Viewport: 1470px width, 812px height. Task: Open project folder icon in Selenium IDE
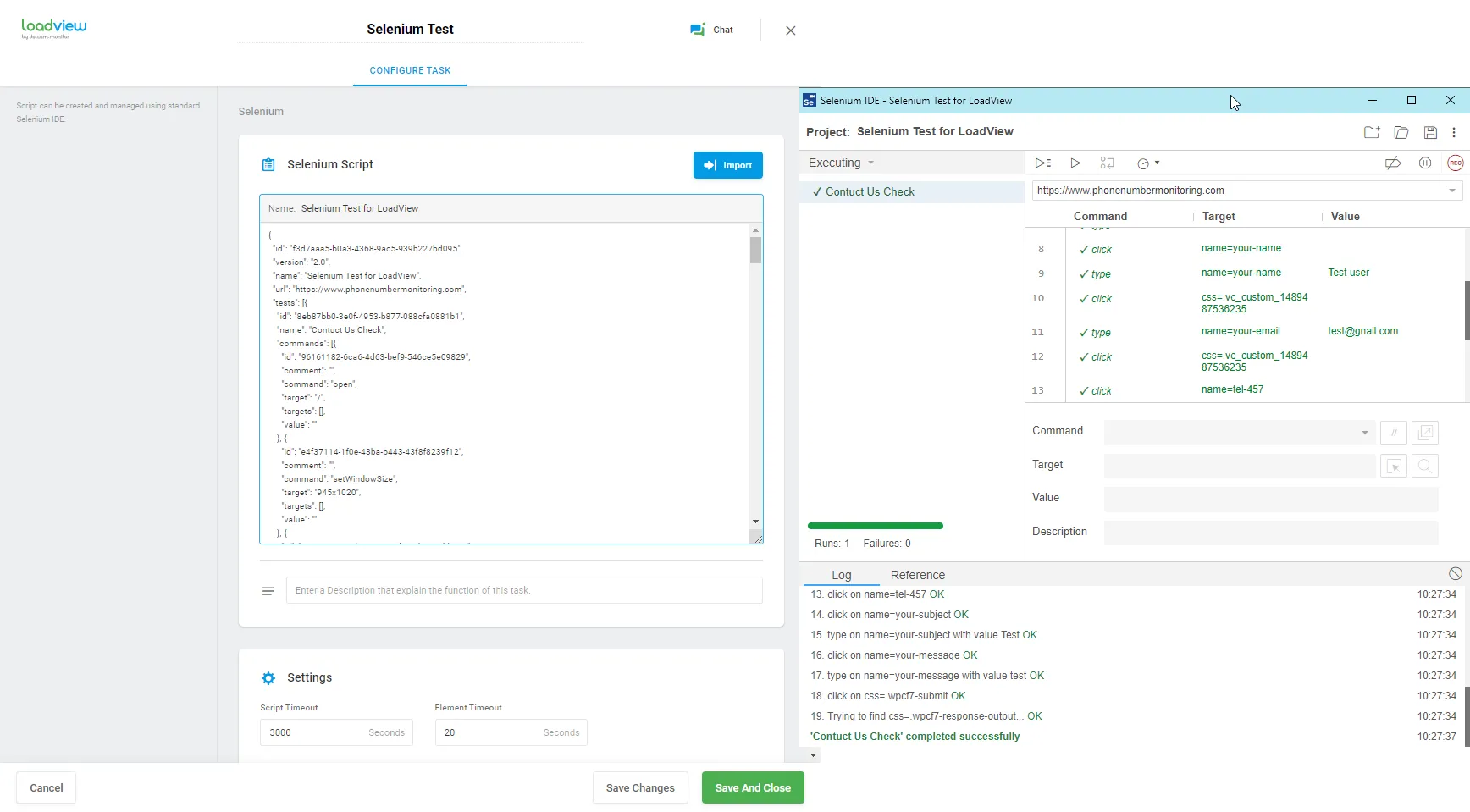tap(1401, 132)
